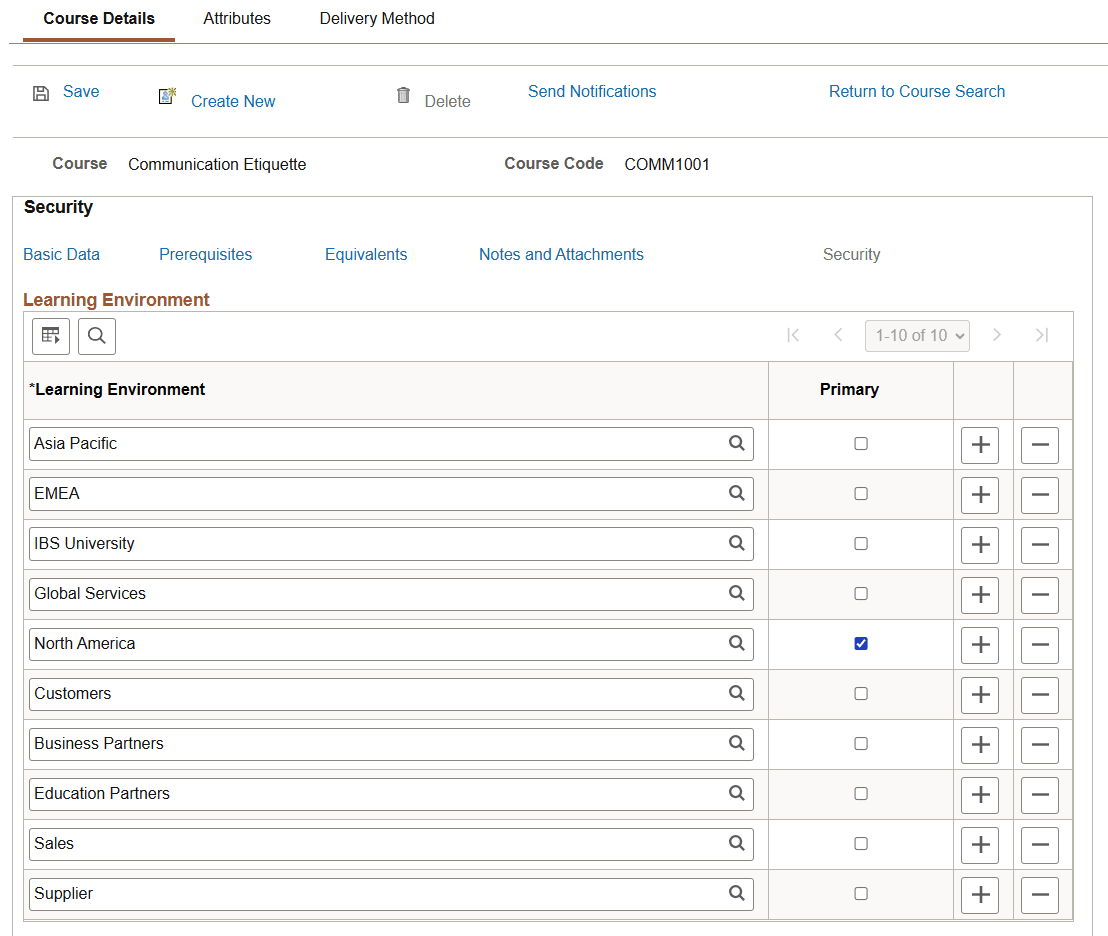The height and width of the screenshot is (936, 1108).
Task: Open lookup for Supplier field
Action: 736,894
